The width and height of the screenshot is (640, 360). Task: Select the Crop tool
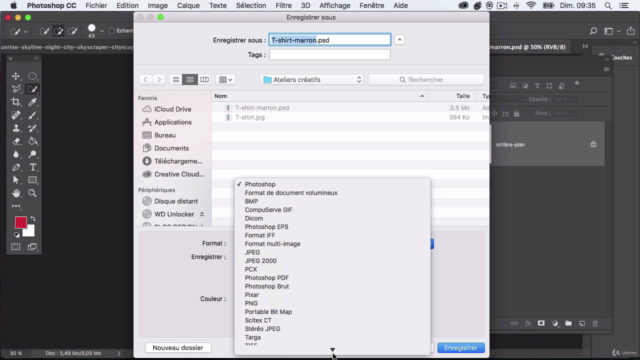click(x=16, y=102)
